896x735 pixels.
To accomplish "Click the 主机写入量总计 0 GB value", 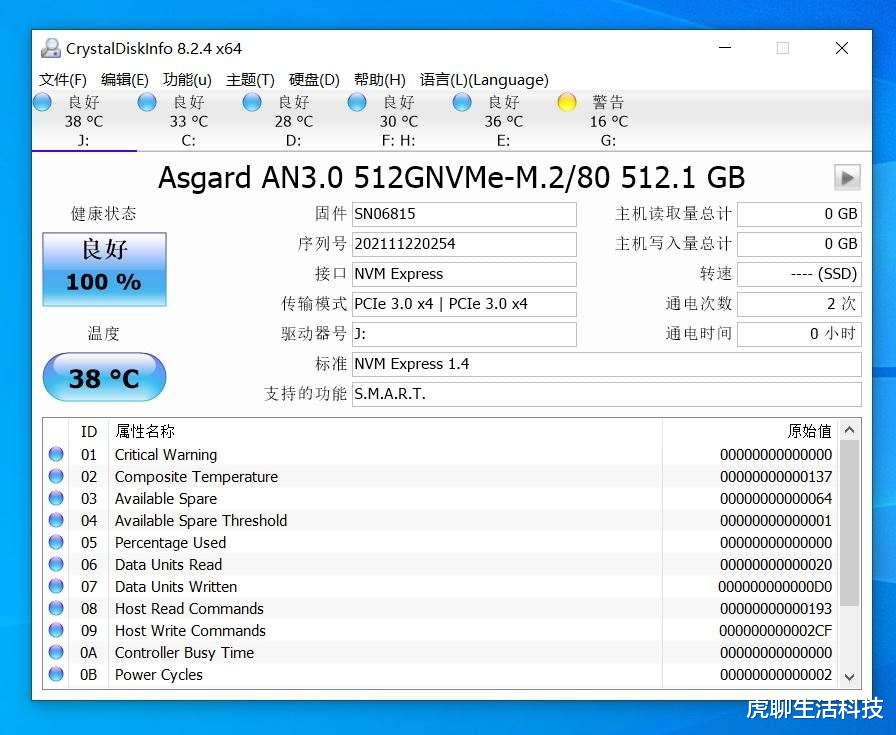I will (x=799, y=245).
